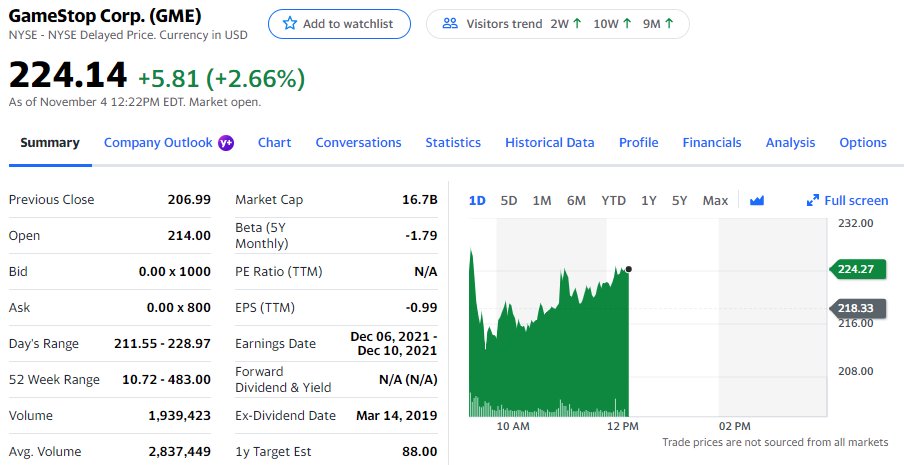Image resolution: width=904 pixels, height=465 pixels.
Task: Open the Historical Data tab
Action: [549, 143]
